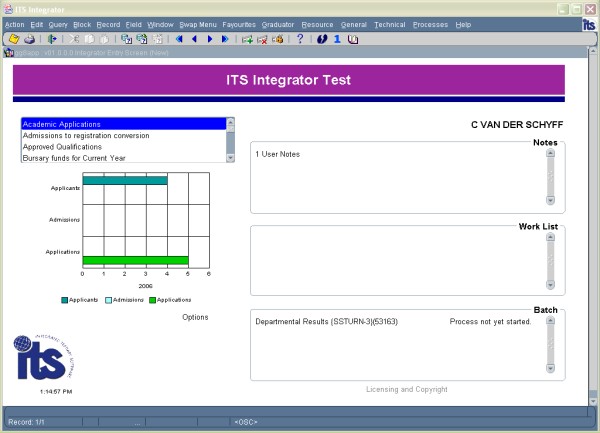Open the Block menu

pyautogui.click(x=82, y=25)
